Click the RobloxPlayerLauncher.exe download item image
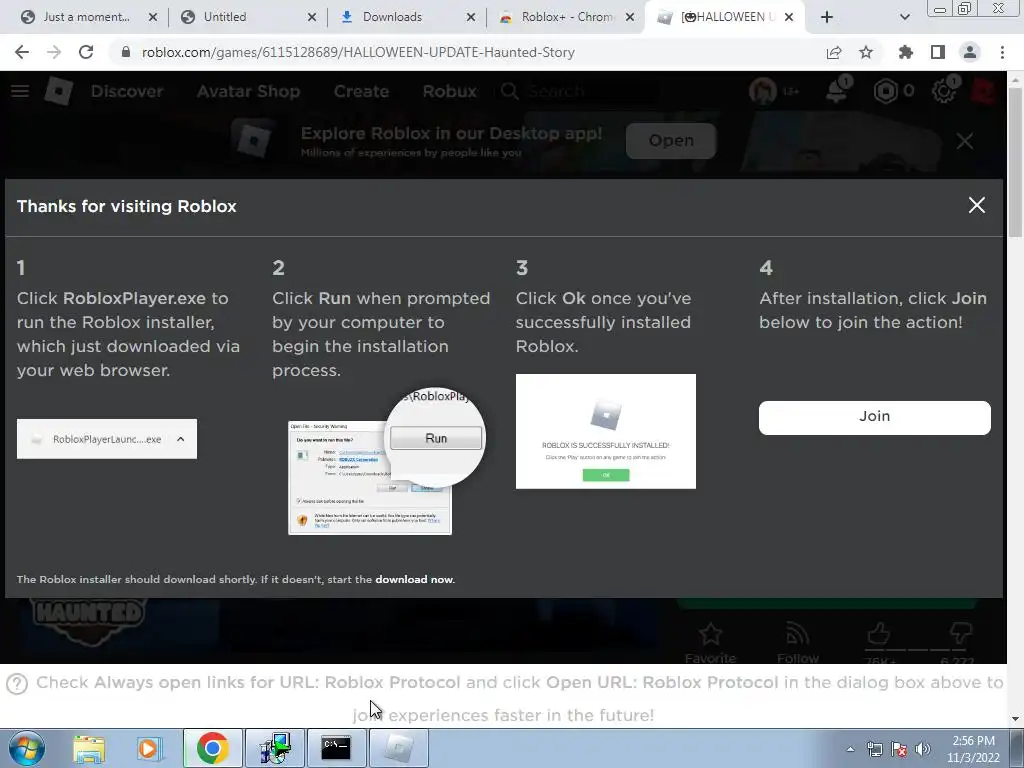The height and width of the screenshot is (768, 1024). tap(106, 439)
